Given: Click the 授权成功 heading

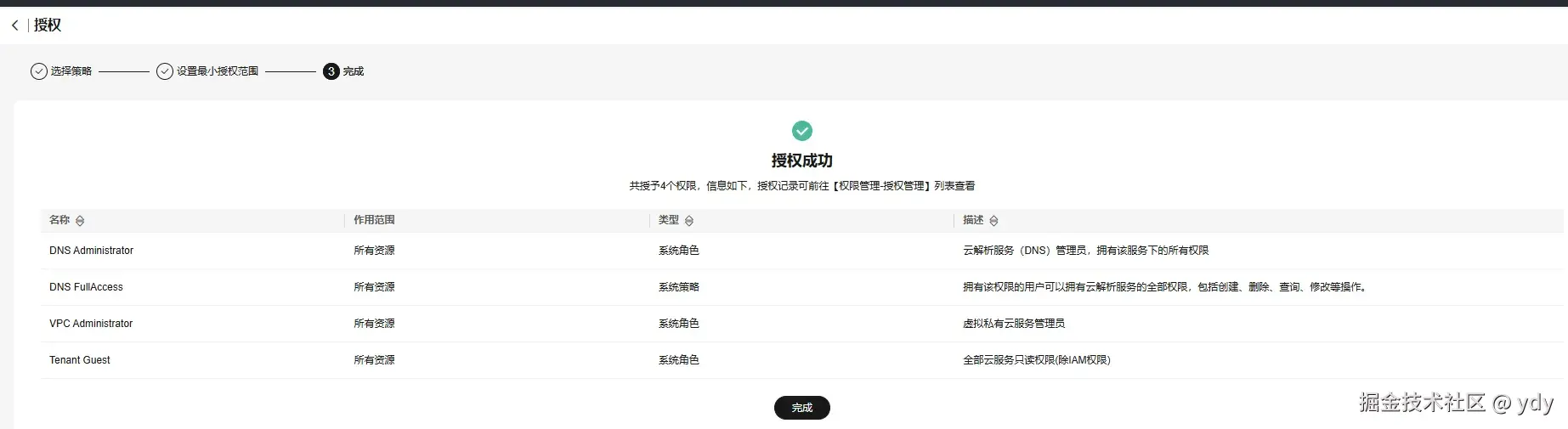Looking at the screenshot, I should (x=802, y=161).
